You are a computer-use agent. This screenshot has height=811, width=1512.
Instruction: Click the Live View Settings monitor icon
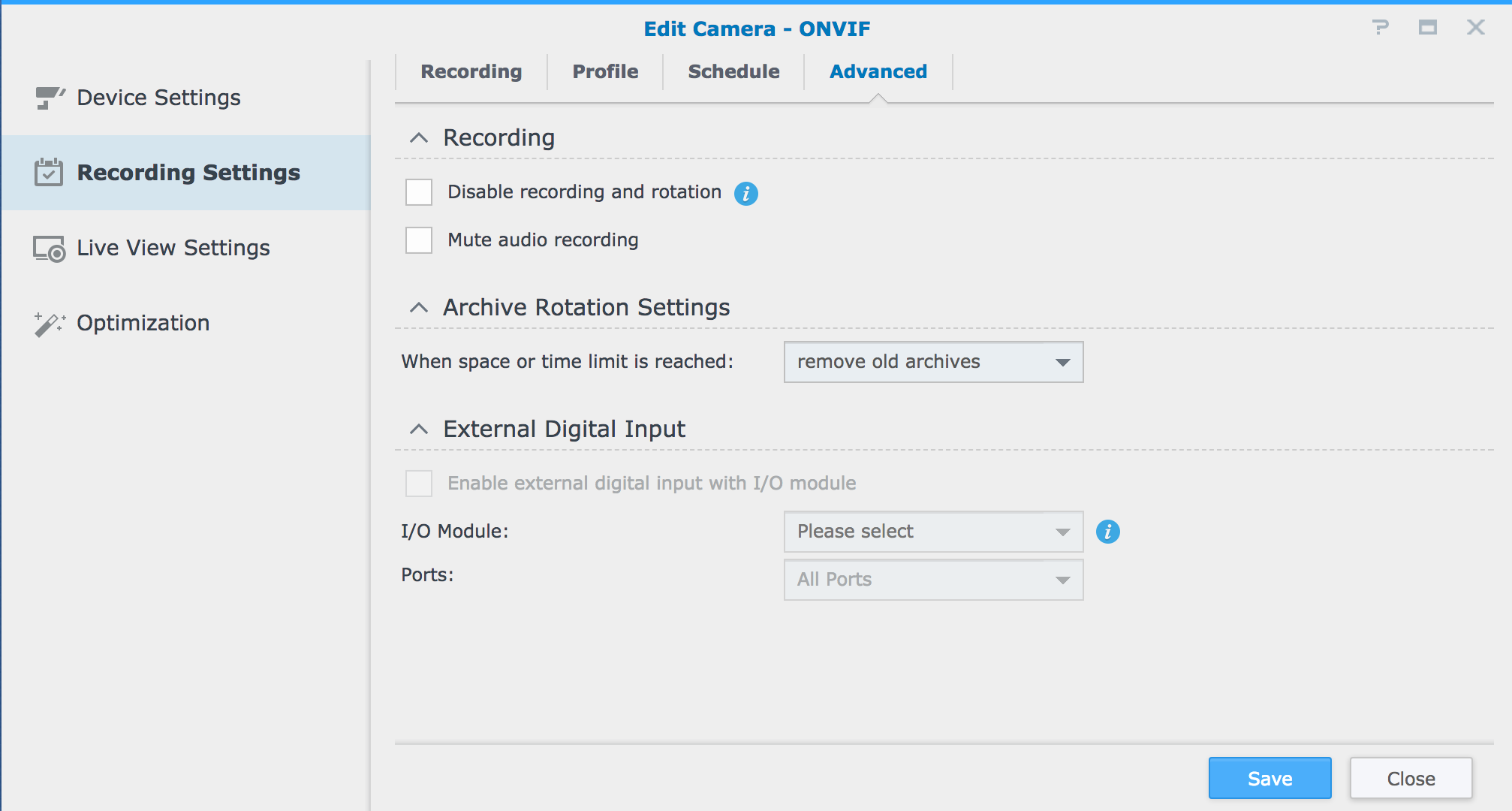coord(50,249)
